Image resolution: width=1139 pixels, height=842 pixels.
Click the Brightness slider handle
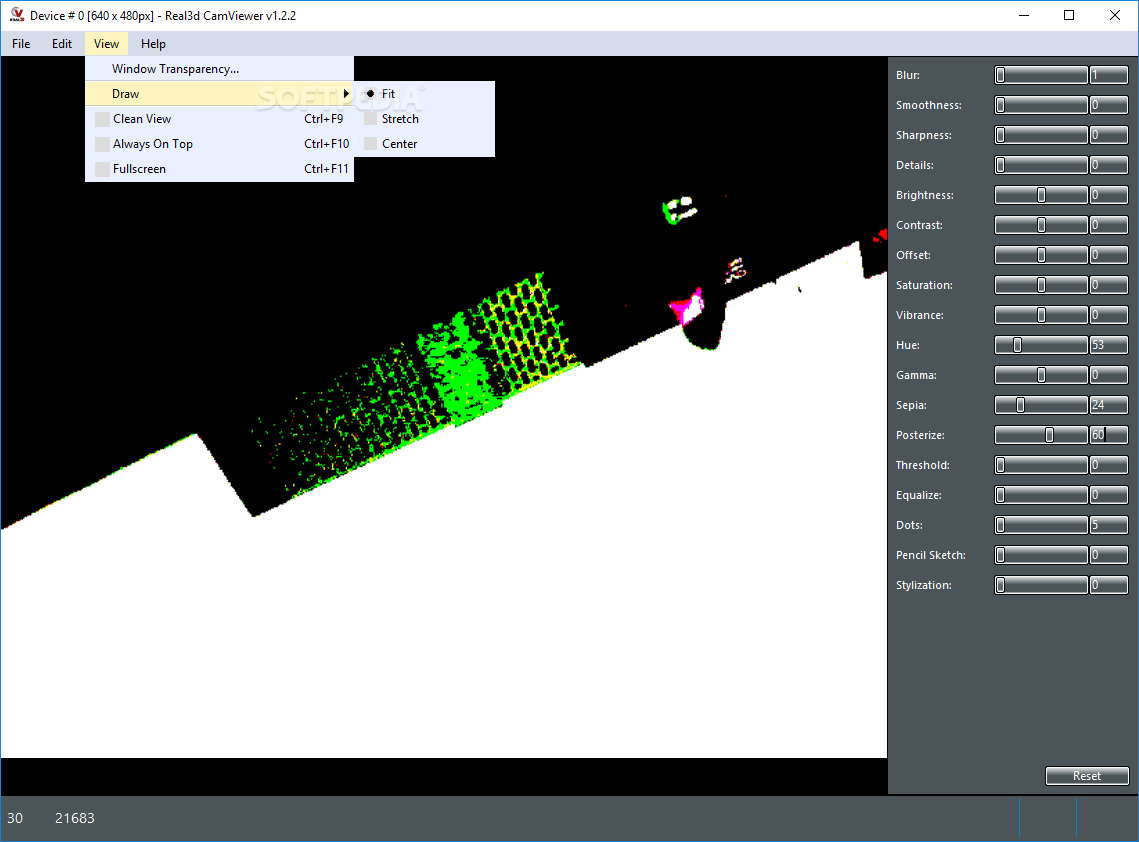point(1041,195)
